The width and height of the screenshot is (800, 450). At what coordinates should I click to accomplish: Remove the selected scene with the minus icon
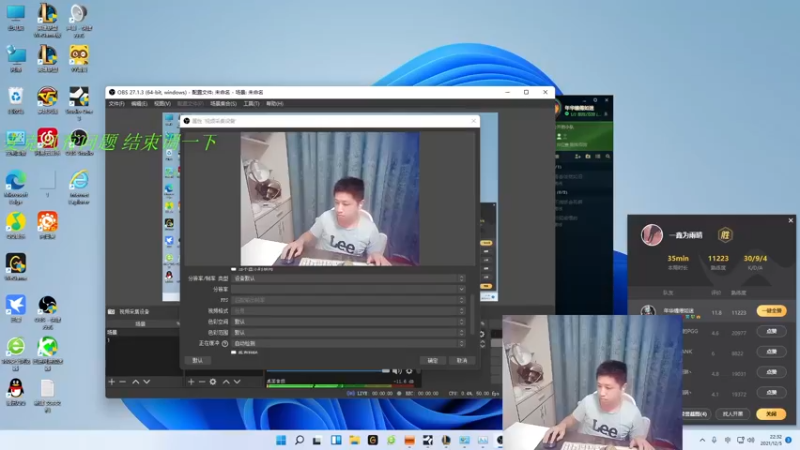point(122,382)
